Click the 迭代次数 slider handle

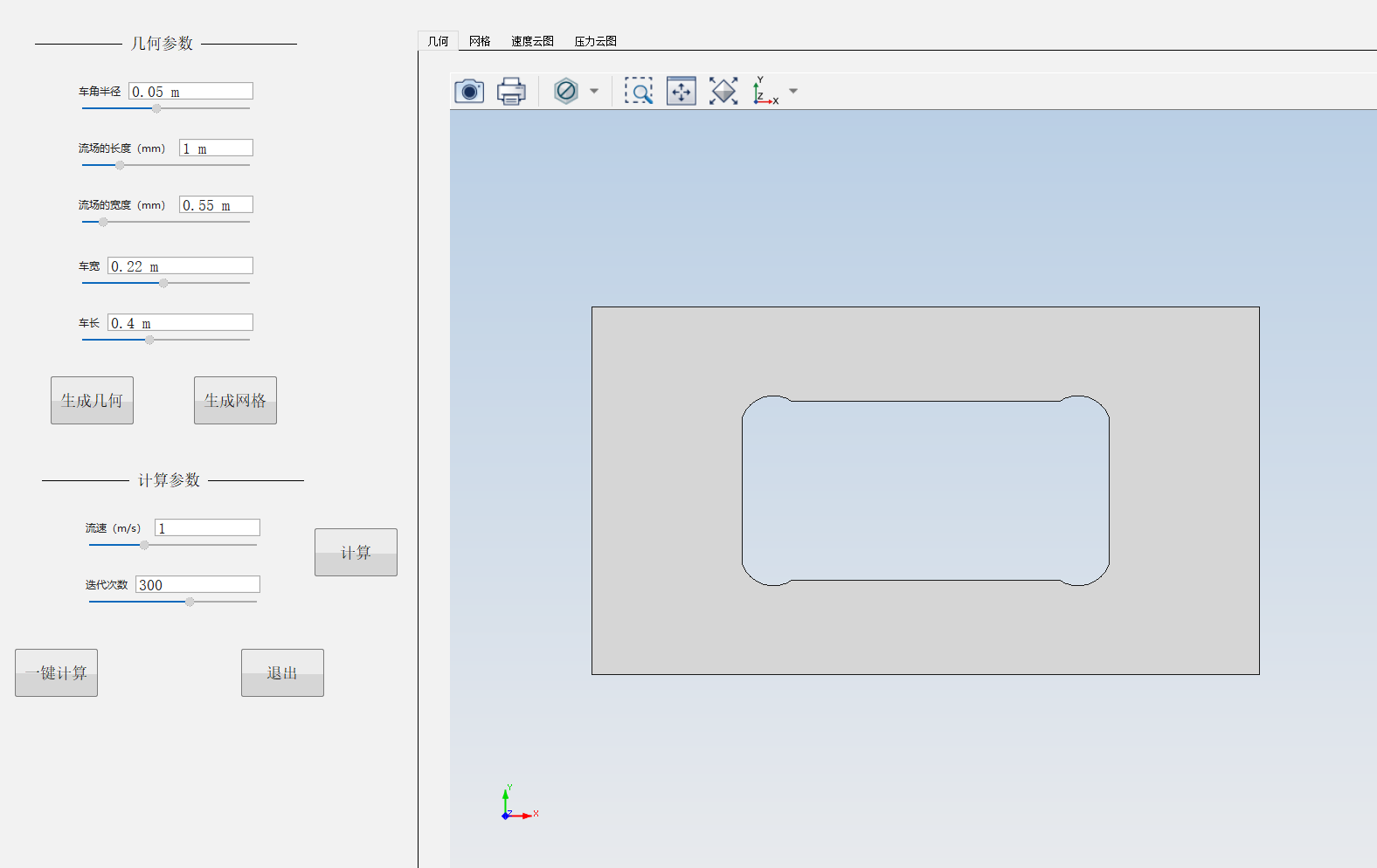(190, 602)
